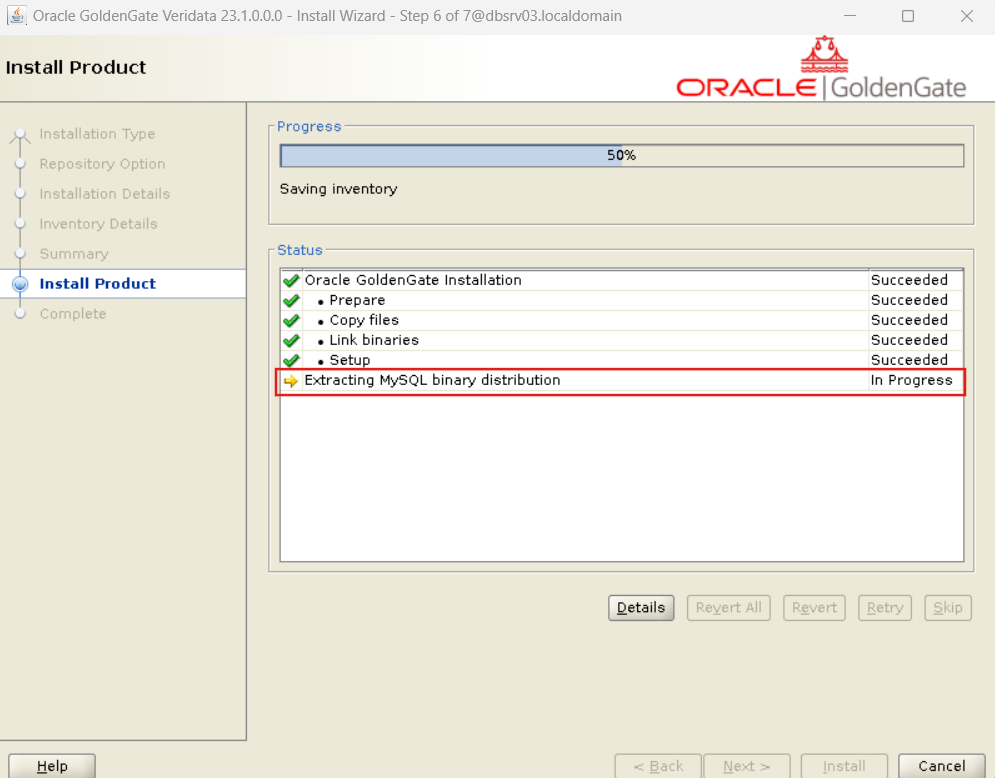Viewport: 995px width, 778px height.
Task: Click the 50% installation progress bar
Action: [622, 155]
